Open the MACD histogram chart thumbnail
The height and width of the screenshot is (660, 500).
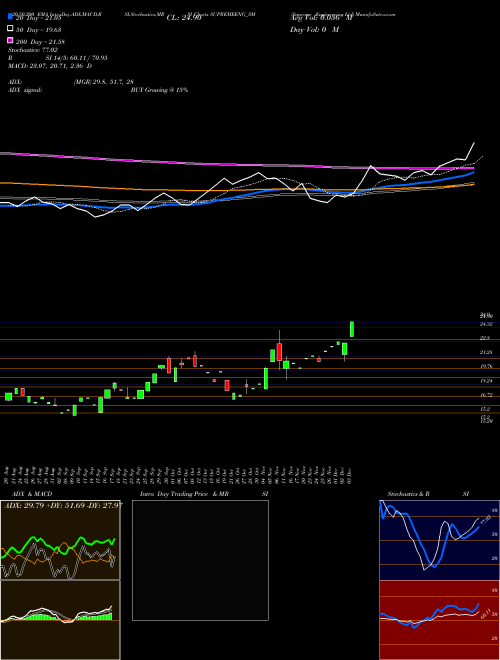(60, 620)
